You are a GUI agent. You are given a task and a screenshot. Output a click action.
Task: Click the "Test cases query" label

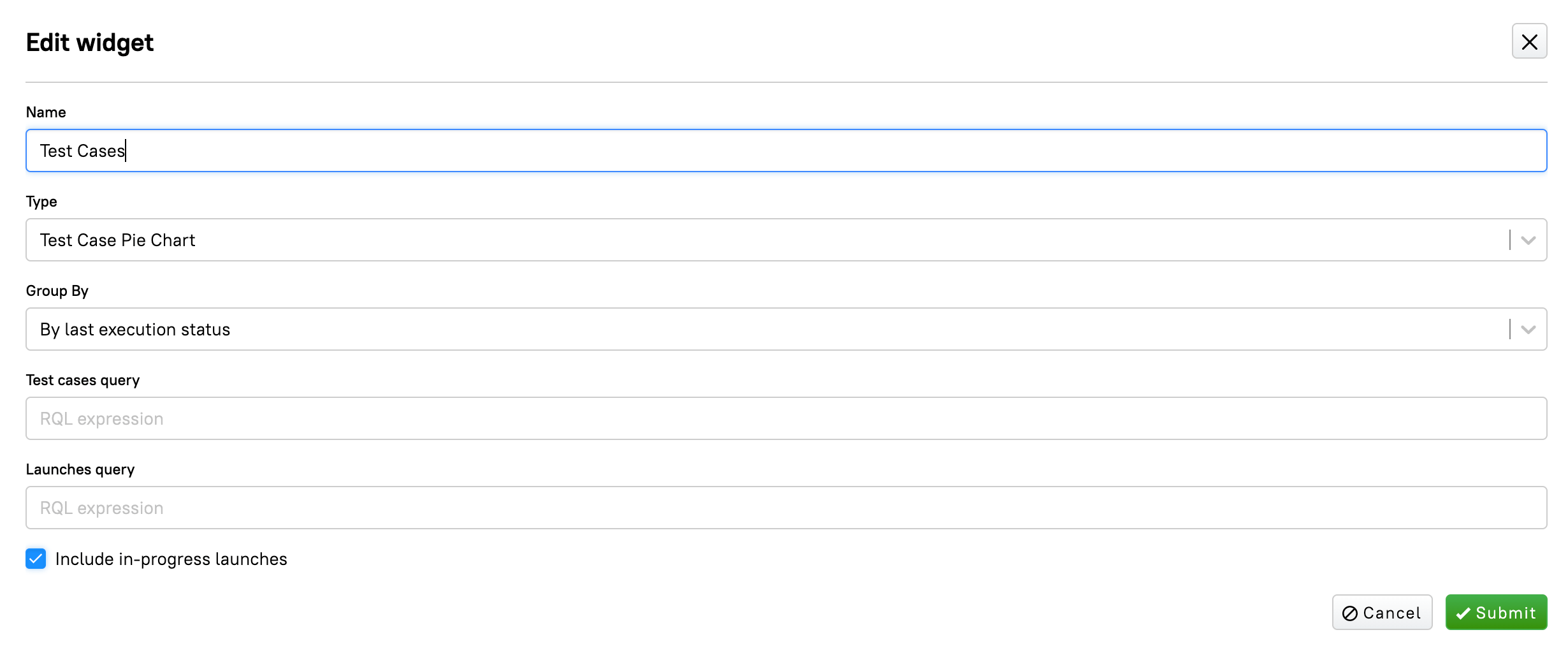point(83,380)
